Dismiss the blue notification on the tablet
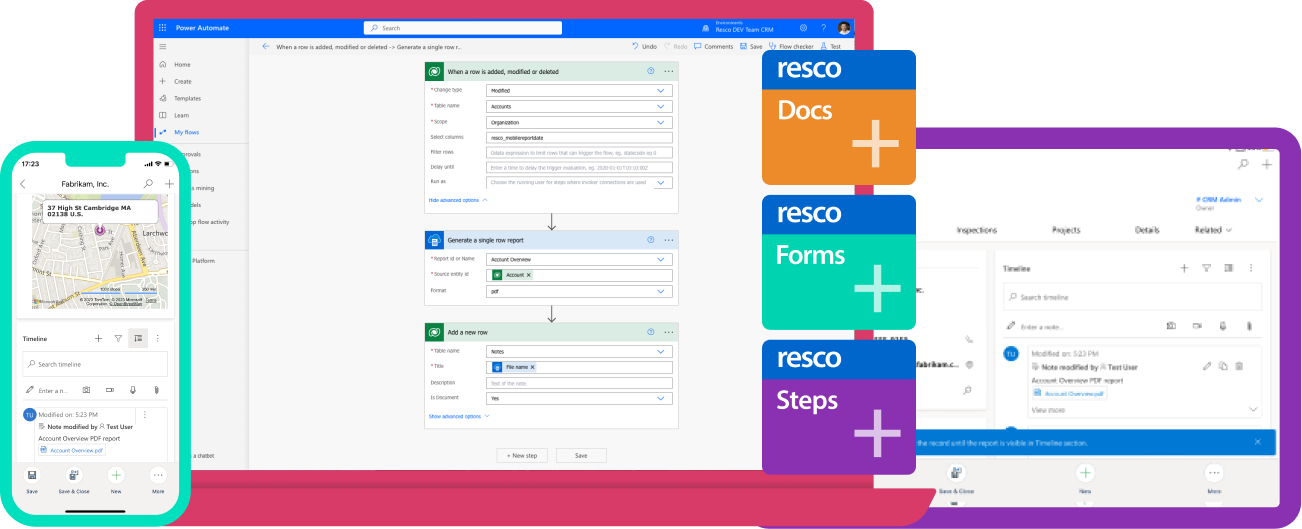 [x=1258, y=442]
